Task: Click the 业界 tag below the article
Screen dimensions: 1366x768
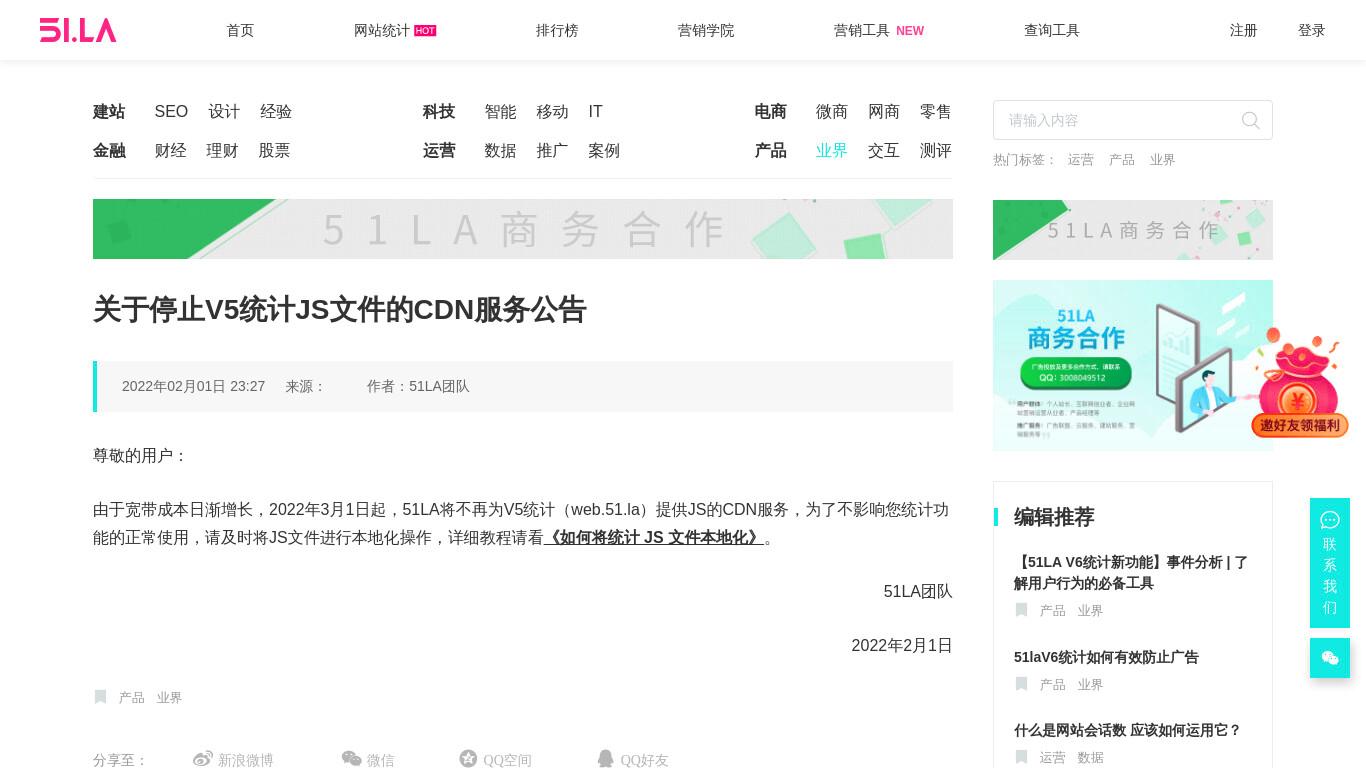Action: tap(169, 698)
